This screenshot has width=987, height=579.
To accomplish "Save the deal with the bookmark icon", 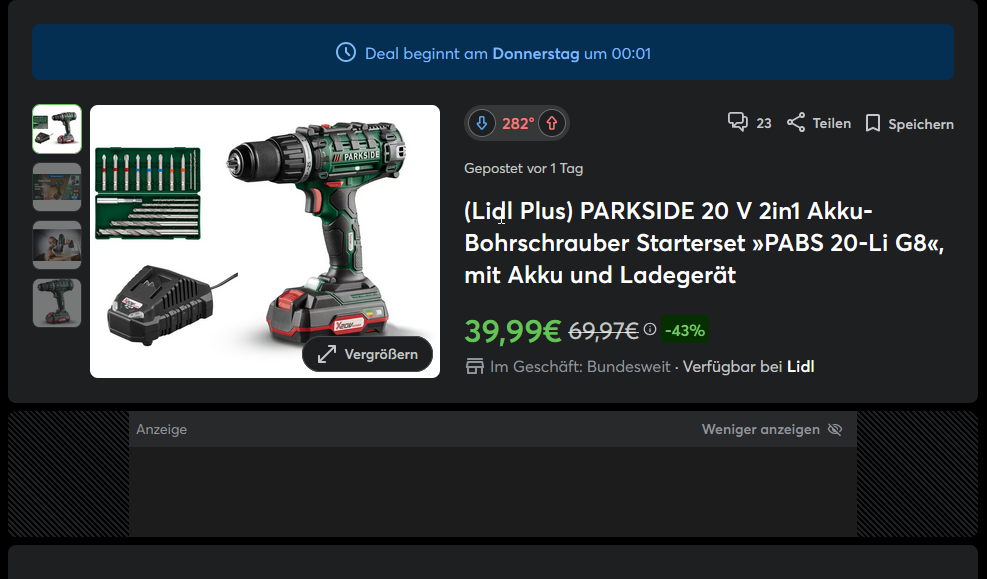I will (872, 121).
